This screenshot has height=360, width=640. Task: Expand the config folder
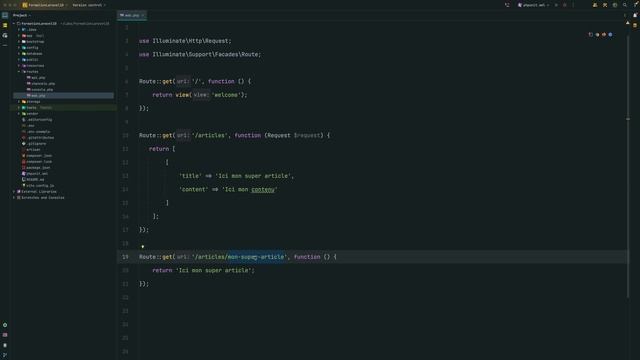point(19,48)
